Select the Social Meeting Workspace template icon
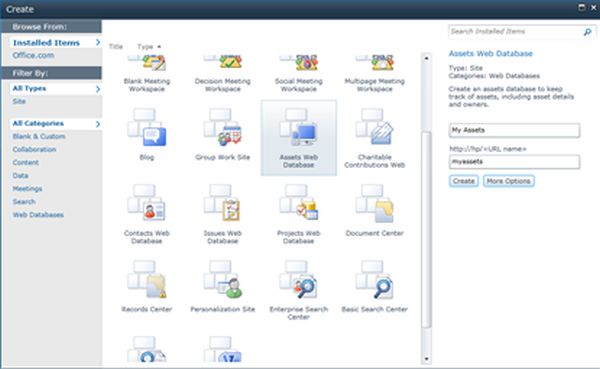 pos(299,62)
